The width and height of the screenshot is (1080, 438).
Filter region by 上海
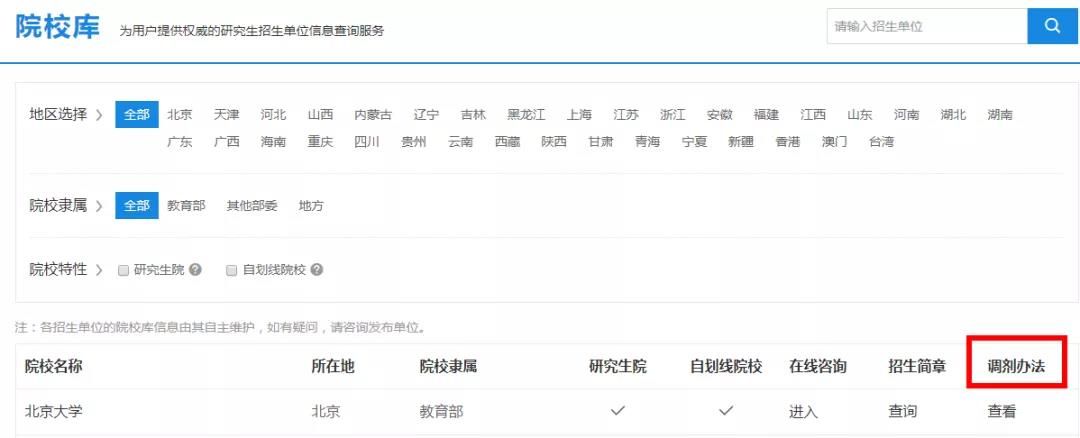579,114
